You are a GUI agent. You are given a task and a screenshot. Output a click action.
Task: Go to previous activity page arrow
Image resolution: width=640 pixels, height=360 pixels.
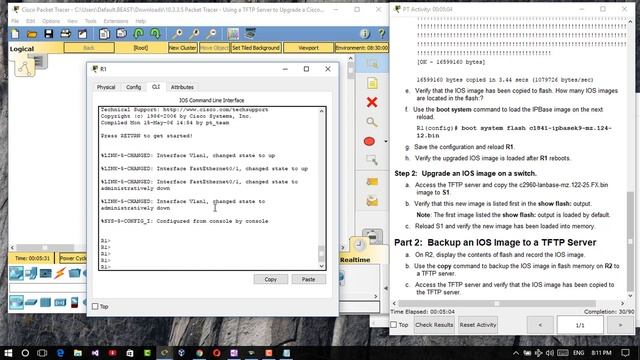(540, 325)
